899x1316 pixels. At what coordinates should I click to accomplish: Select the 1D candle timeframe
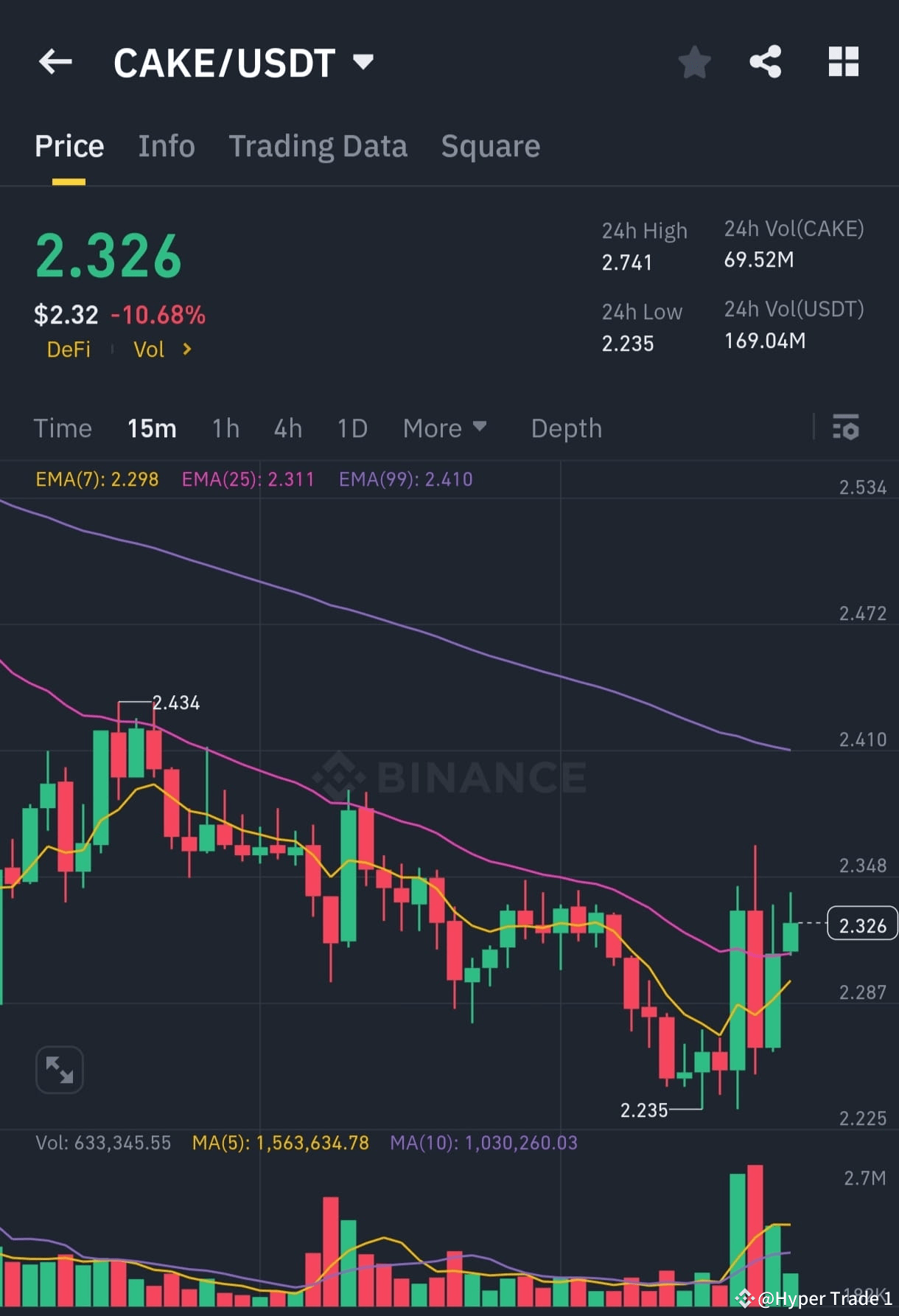pos(351,428)
